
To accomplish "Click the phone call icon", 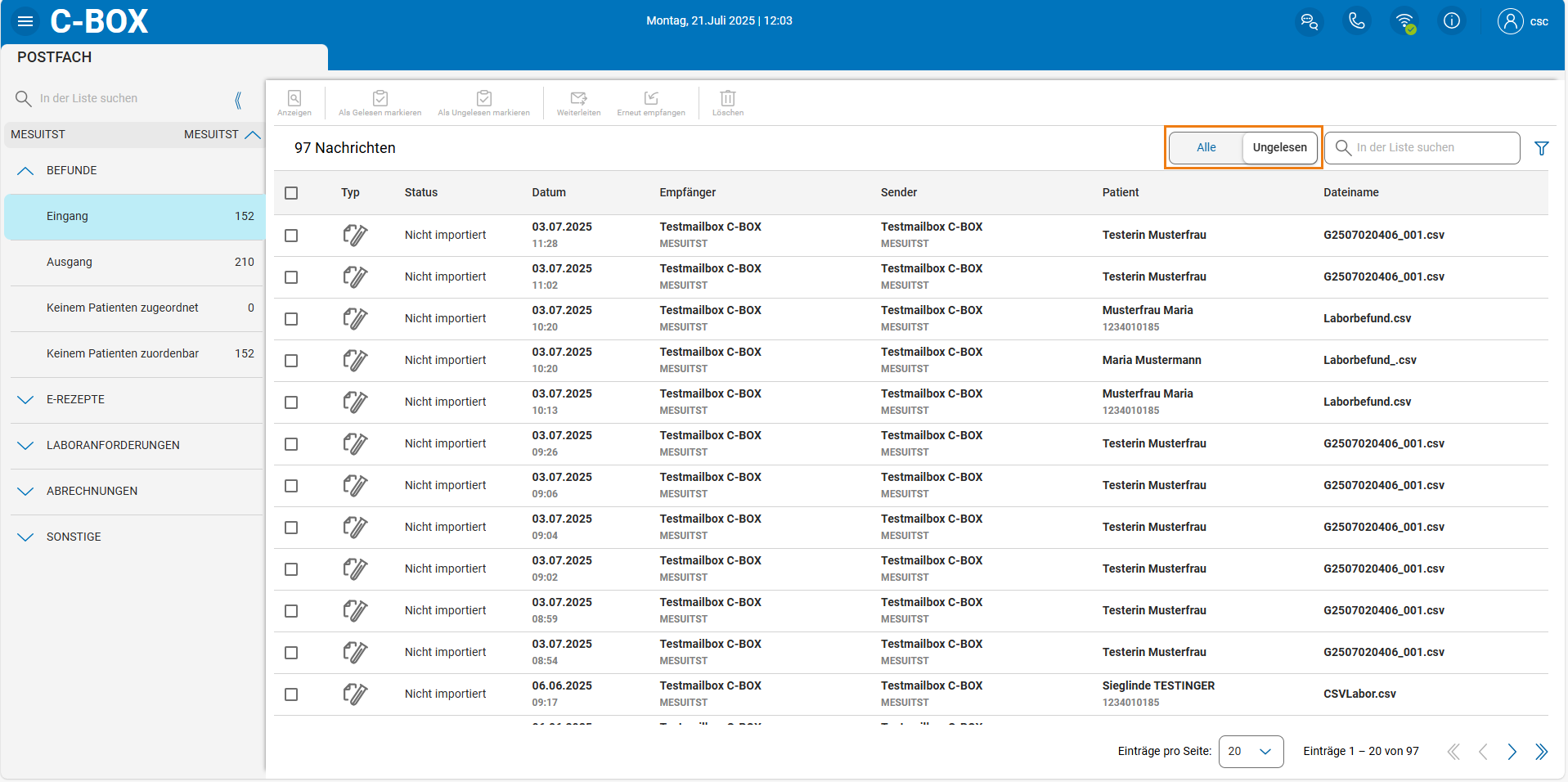I will click(1356, 21).
